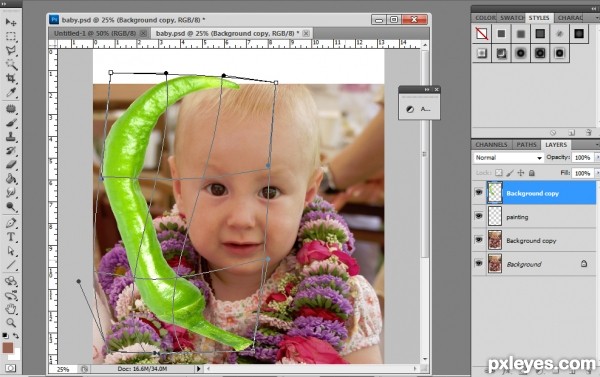Open the blend mode Normal dropdown

[509, 158]
